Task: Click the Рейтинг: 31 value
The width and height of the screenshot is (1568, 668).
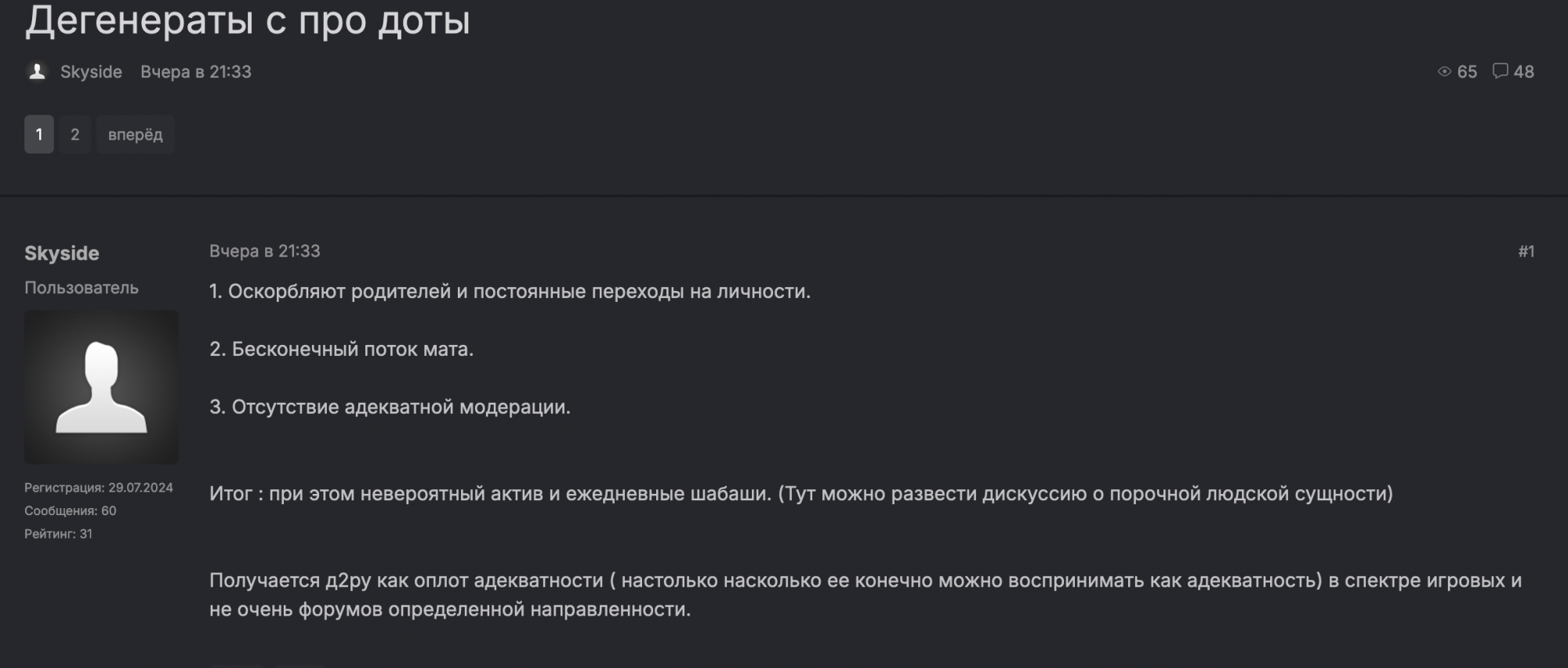Action: click(58, 532)
